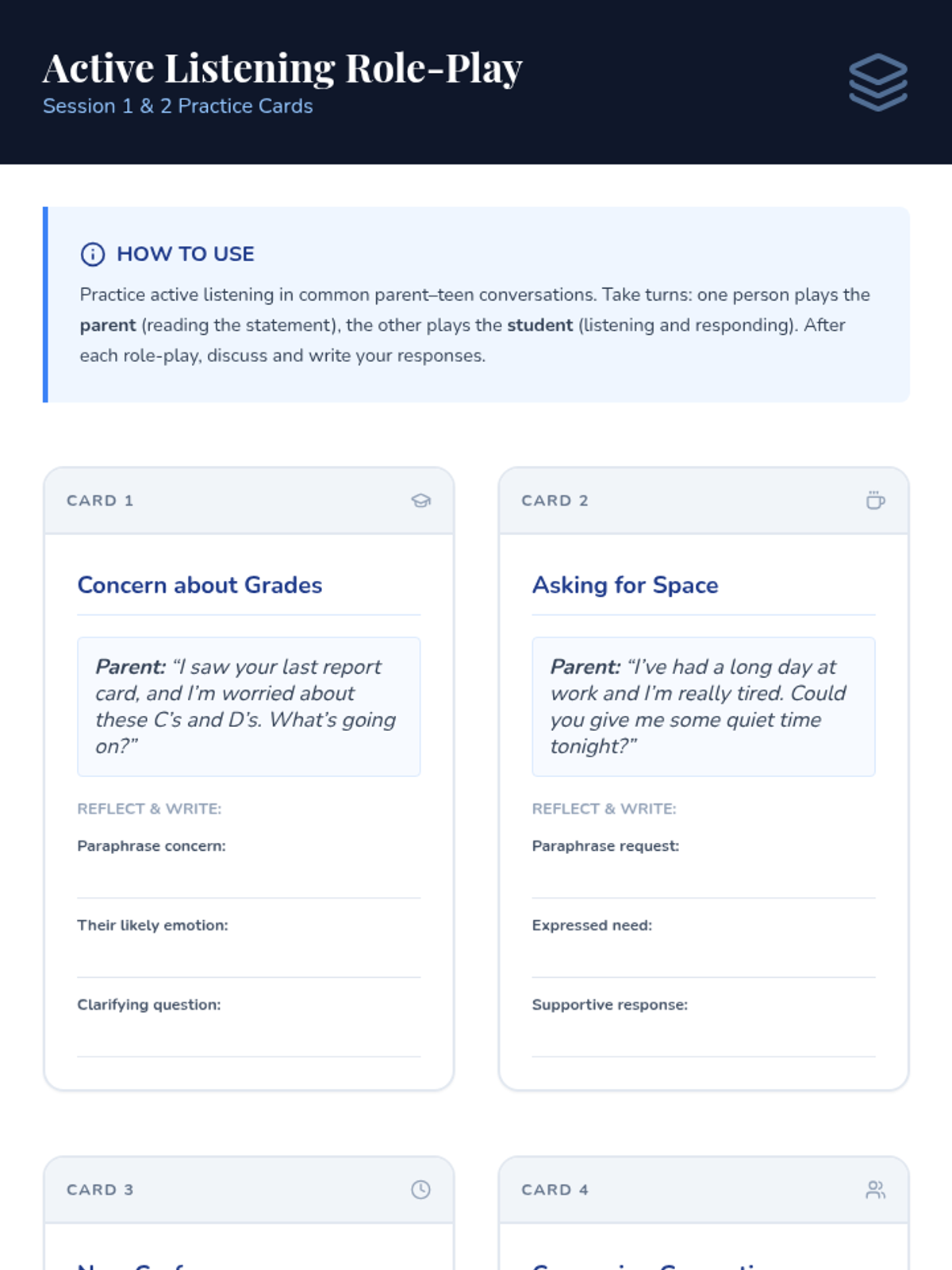Click the Clarifying question writing line
Screen dimensions: 952x1270
pyautogui.click(x=248, y=1040)
